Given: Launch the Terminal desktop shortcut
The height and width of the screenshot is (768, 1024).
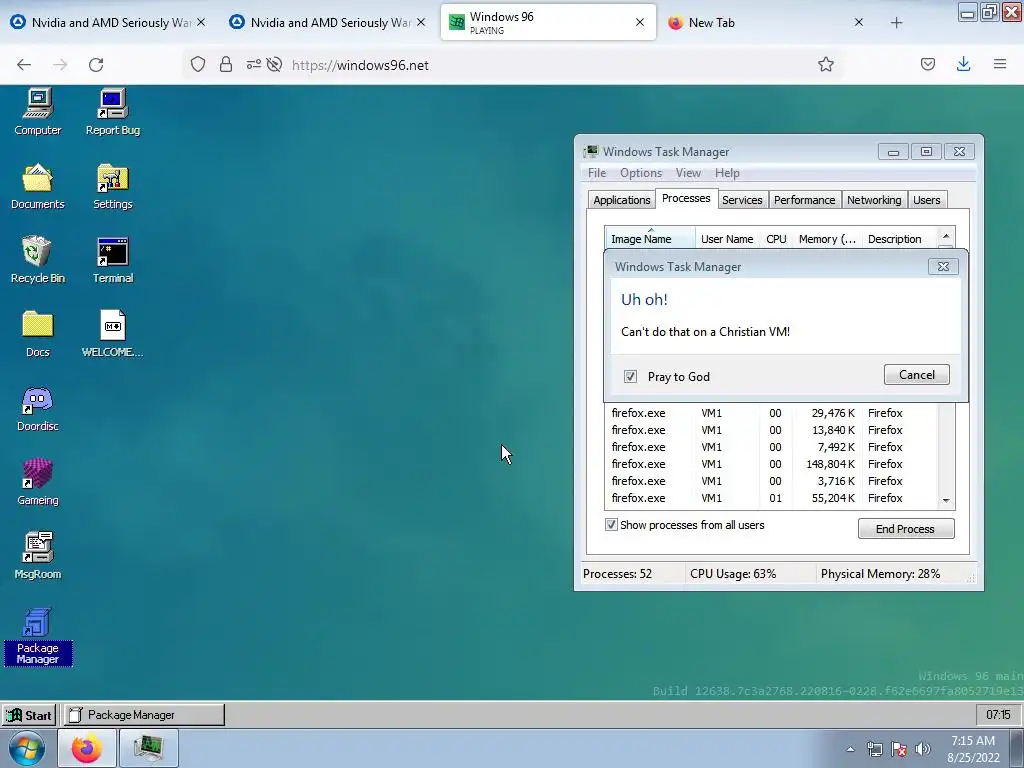Looking at the screenshot, I should (112, 260).
